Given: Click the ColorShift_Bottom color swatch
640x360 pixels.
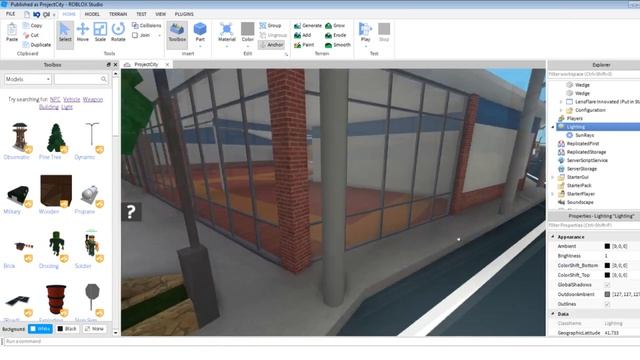Looking at the screenshot, I should point(607,265).
